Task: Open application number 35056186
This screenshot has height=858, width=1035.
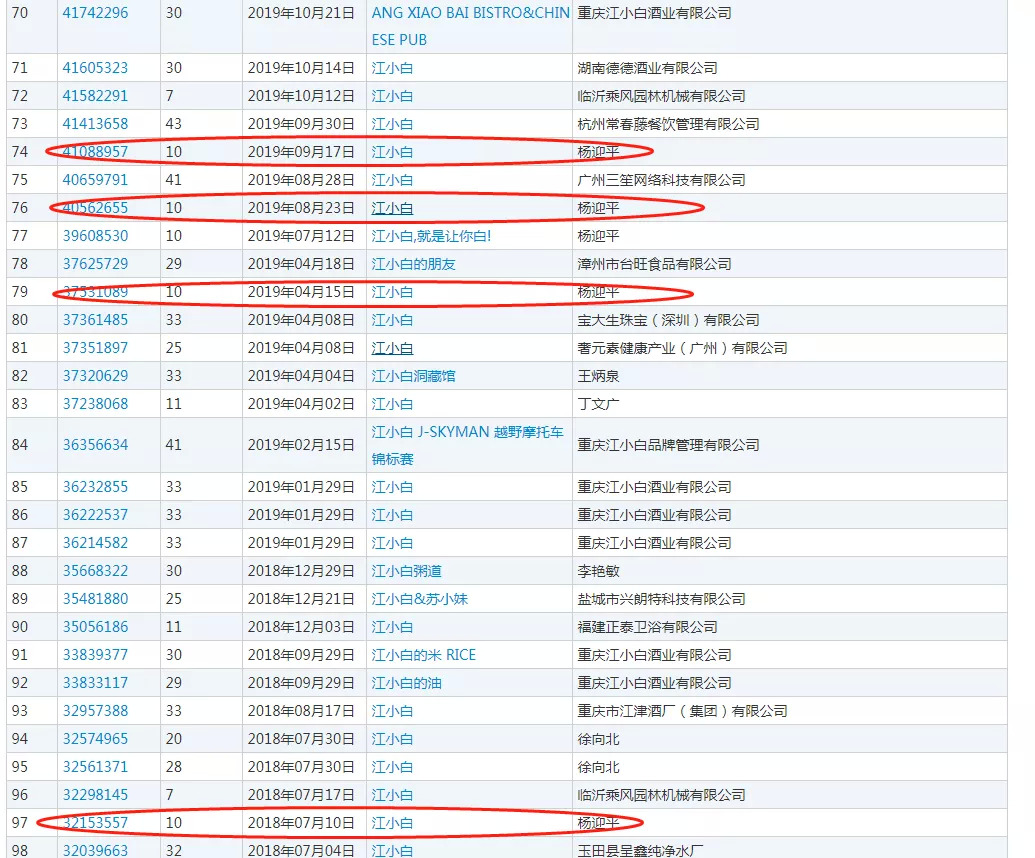Action: pyautogui.click(x=95, y=627)
